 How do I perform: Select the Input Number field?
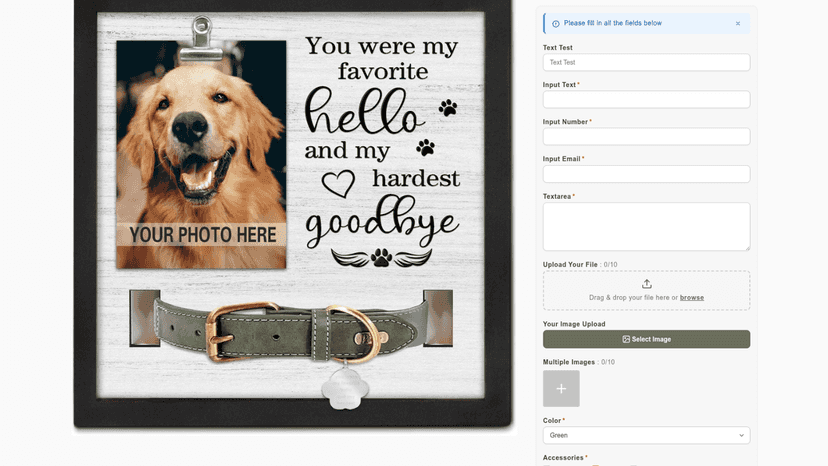646,136
